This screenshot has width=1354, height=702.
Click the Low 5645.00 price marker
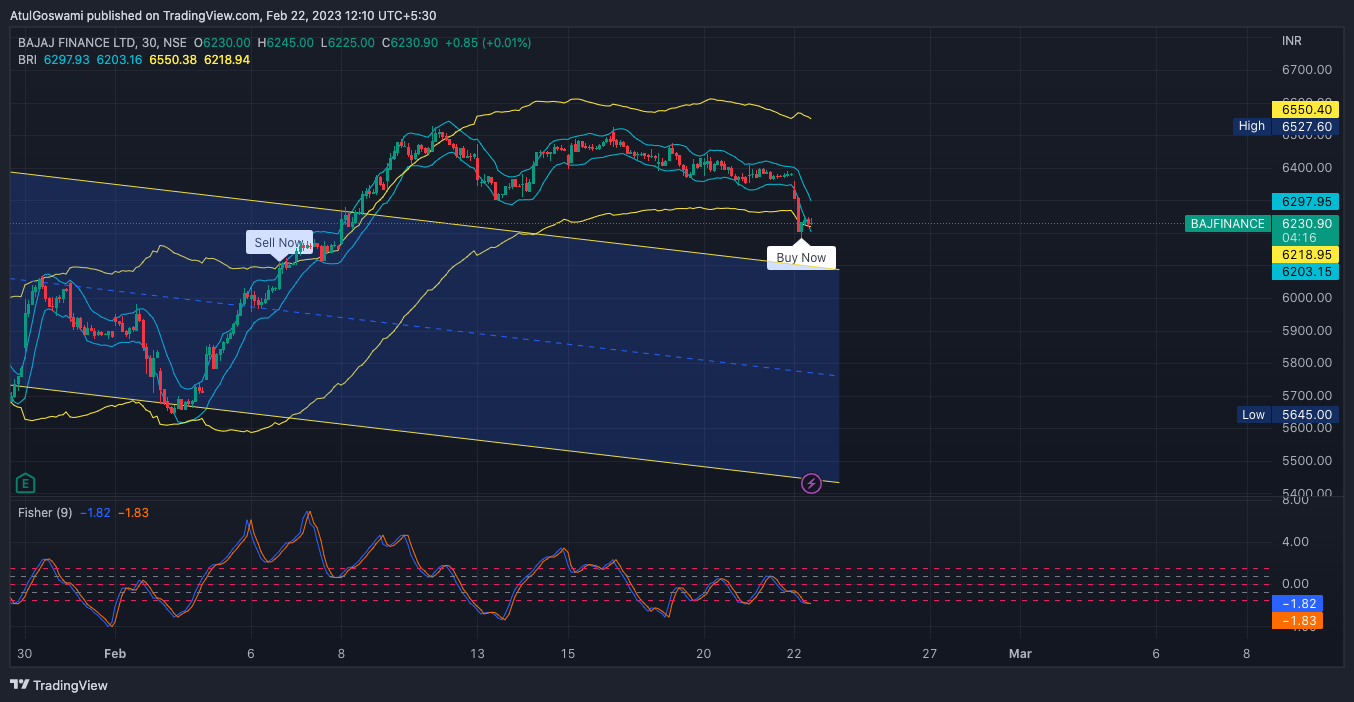tap(1288, 415)
